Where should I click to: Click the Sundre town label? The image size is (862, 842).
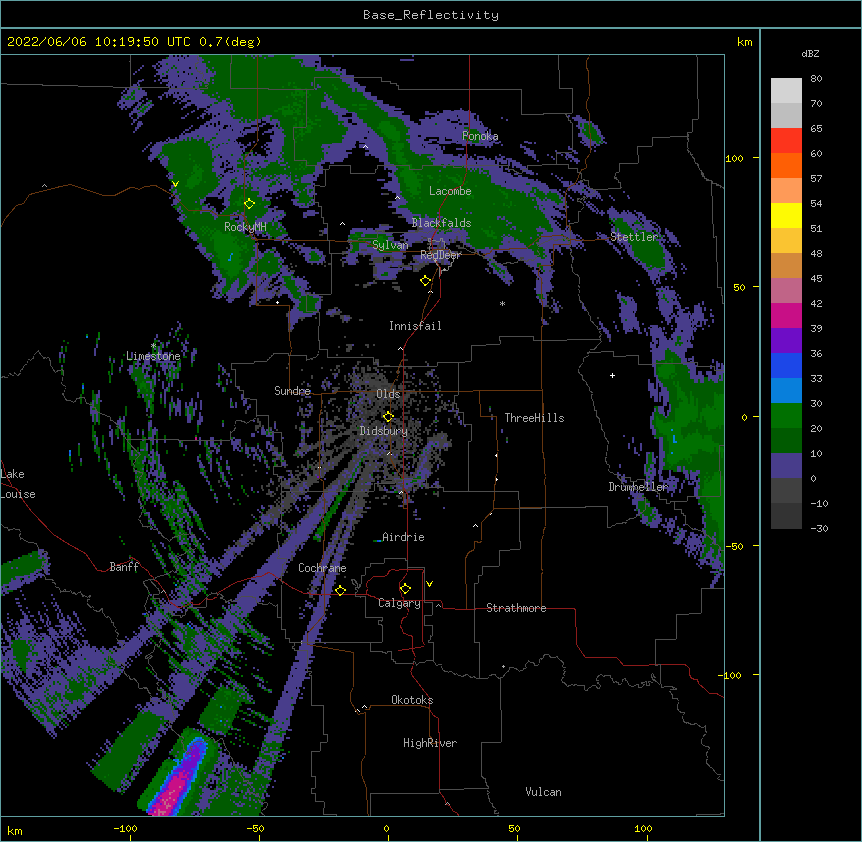(x=292, y=391)
